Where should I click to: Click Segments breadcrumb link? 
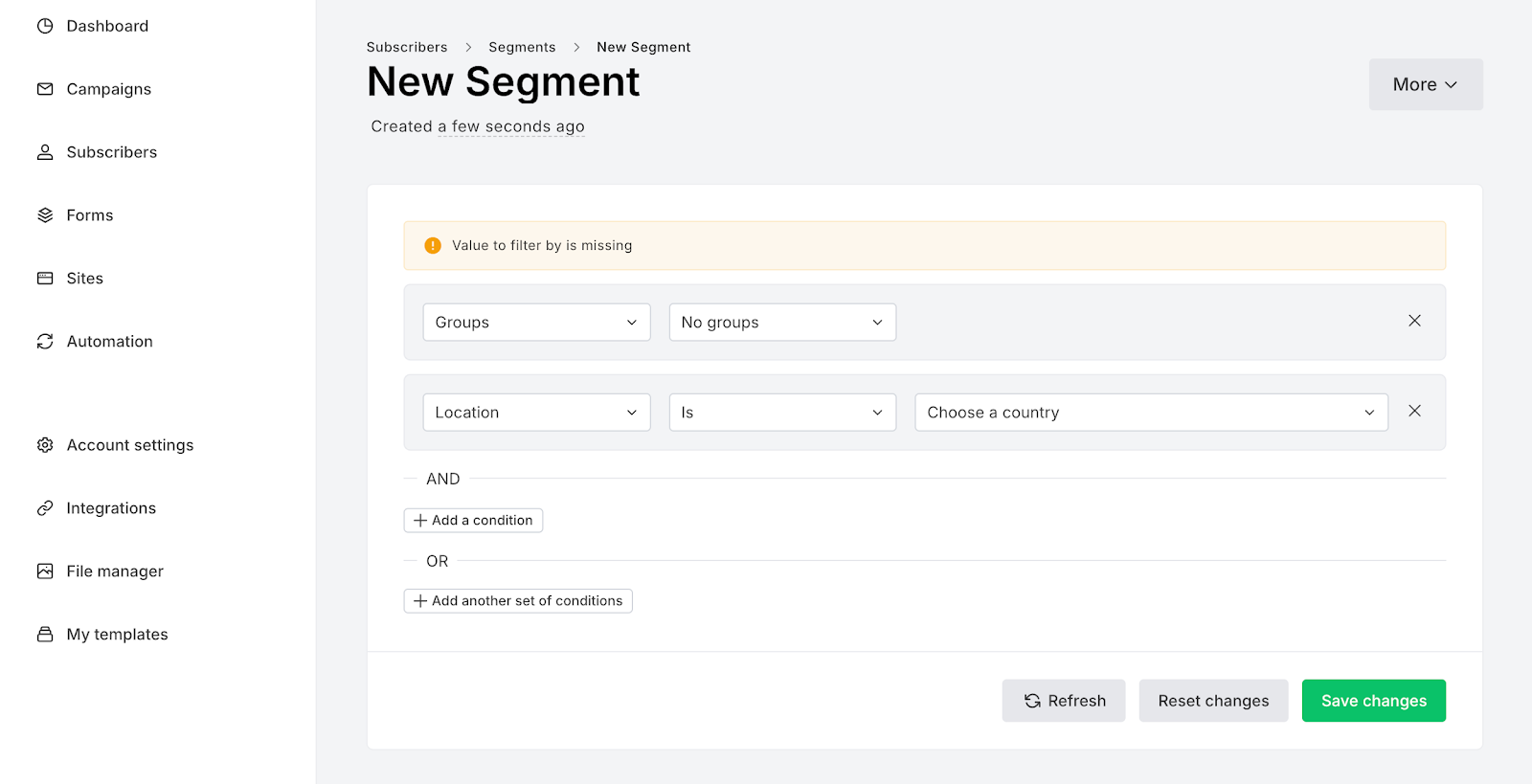(x=522, y=47)
